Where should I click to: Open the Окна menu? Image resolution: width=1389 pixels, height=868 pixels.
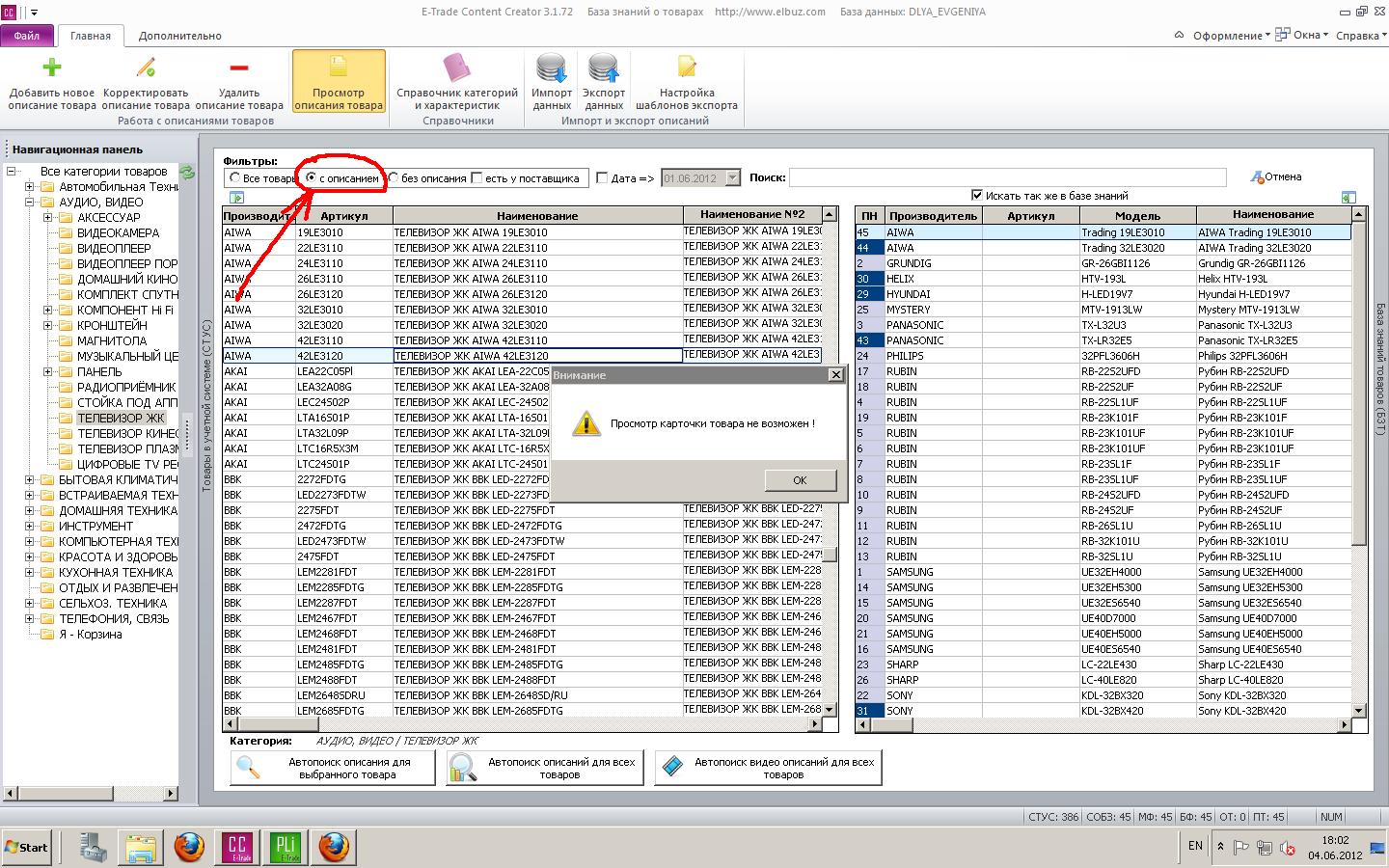(1301, 36)
